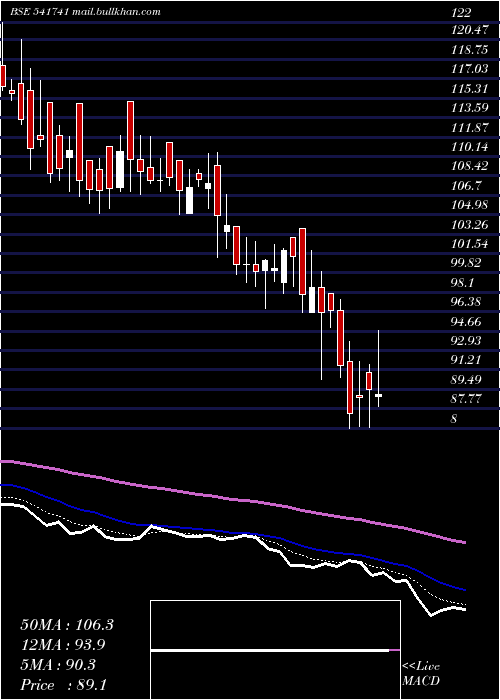The image size is (500, 700).
Task: Select the 115.31 price axis label
Action: coord(469,88)
